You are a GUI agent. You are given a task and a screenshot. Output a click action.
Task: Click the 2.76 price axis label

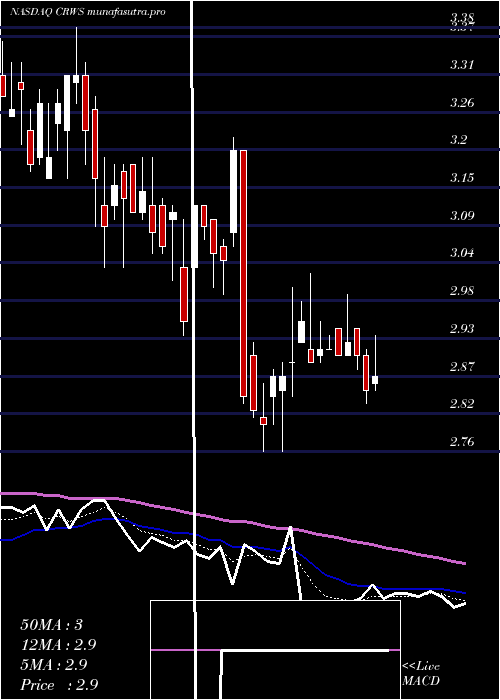[x=462, y=442]
